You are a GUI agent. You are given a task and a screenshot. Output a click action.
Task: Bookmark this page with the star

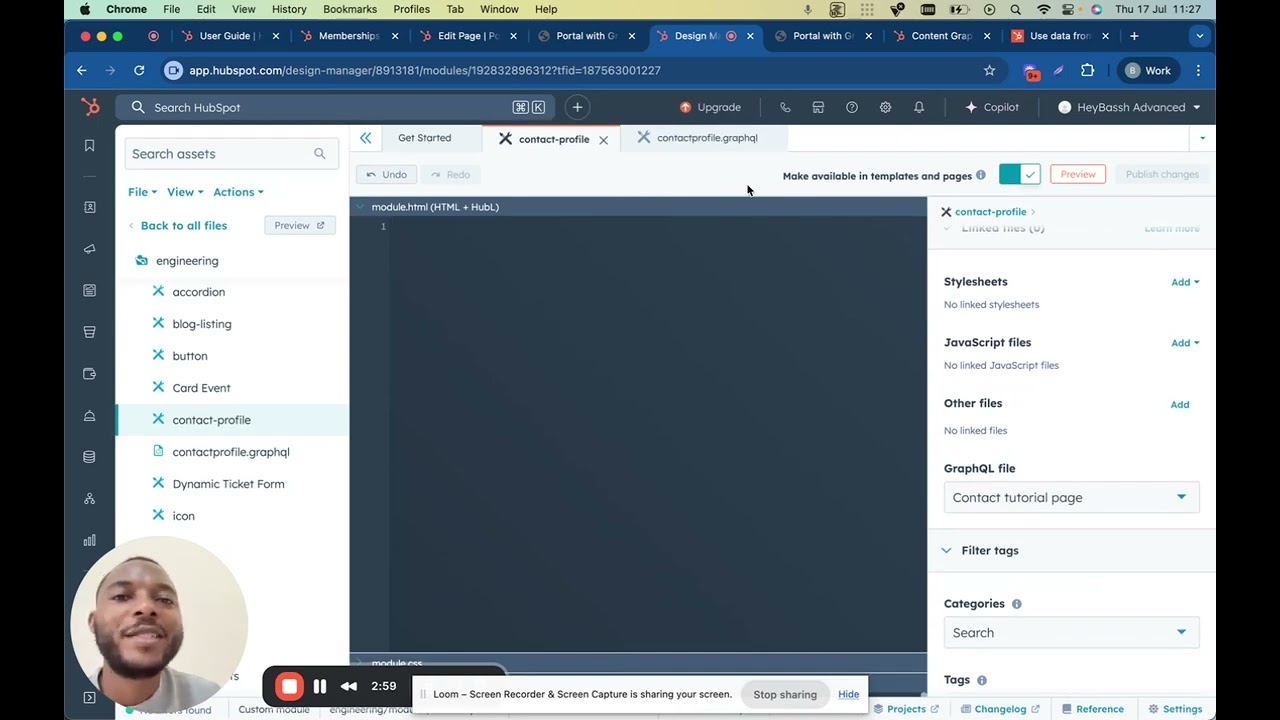click(x=989, y=70)
